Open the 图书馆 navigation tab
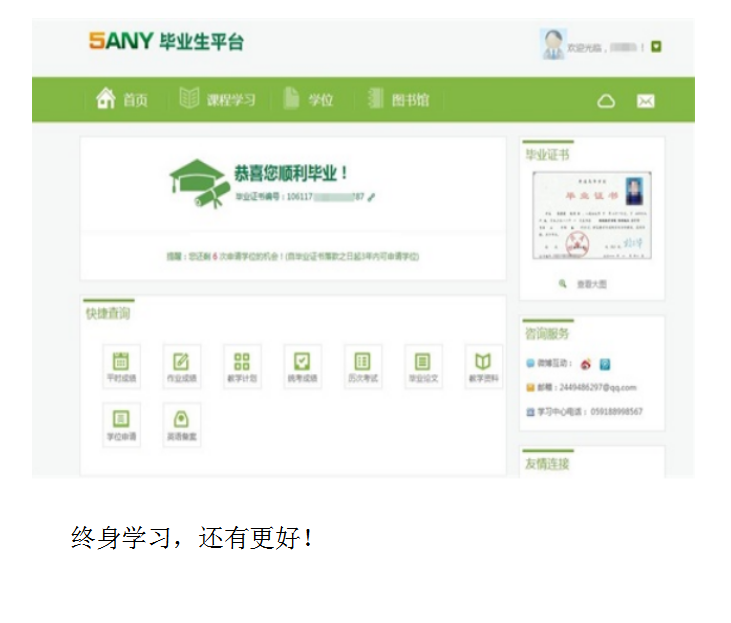Image resolution: width=731 pixels, height=623 pixels. pyautogui.click(x=399, y=100)
